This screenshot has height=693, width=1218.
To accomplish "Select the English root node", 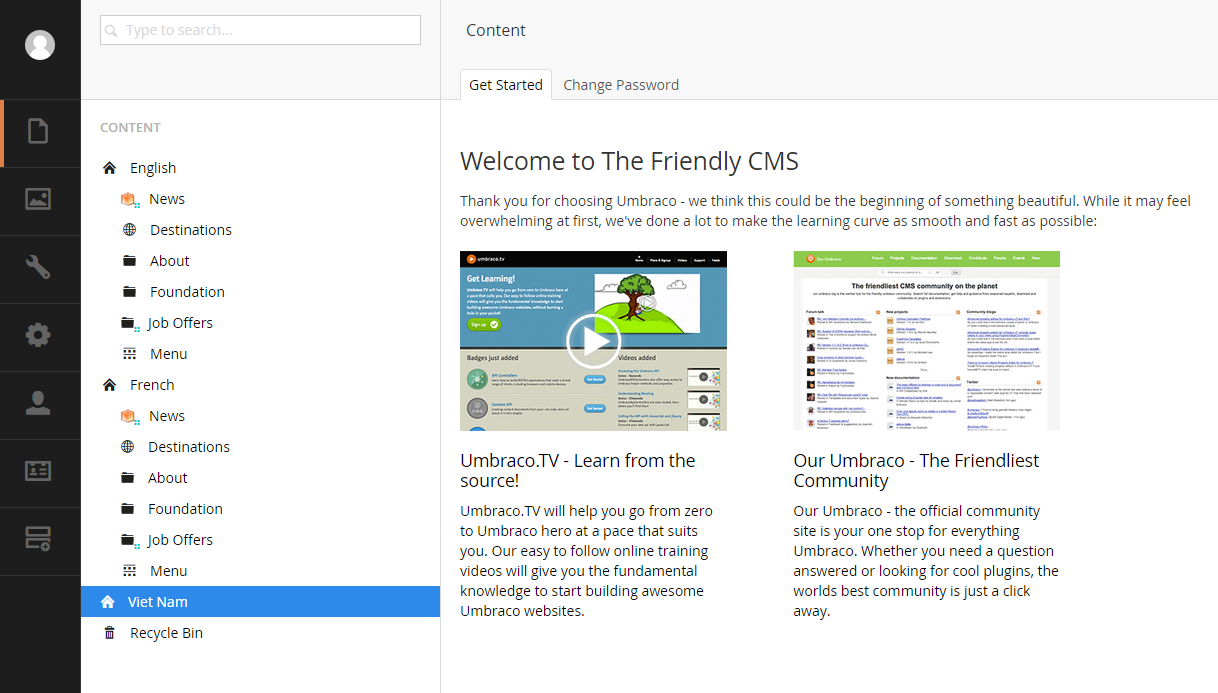I will click(x=153, y=168).
